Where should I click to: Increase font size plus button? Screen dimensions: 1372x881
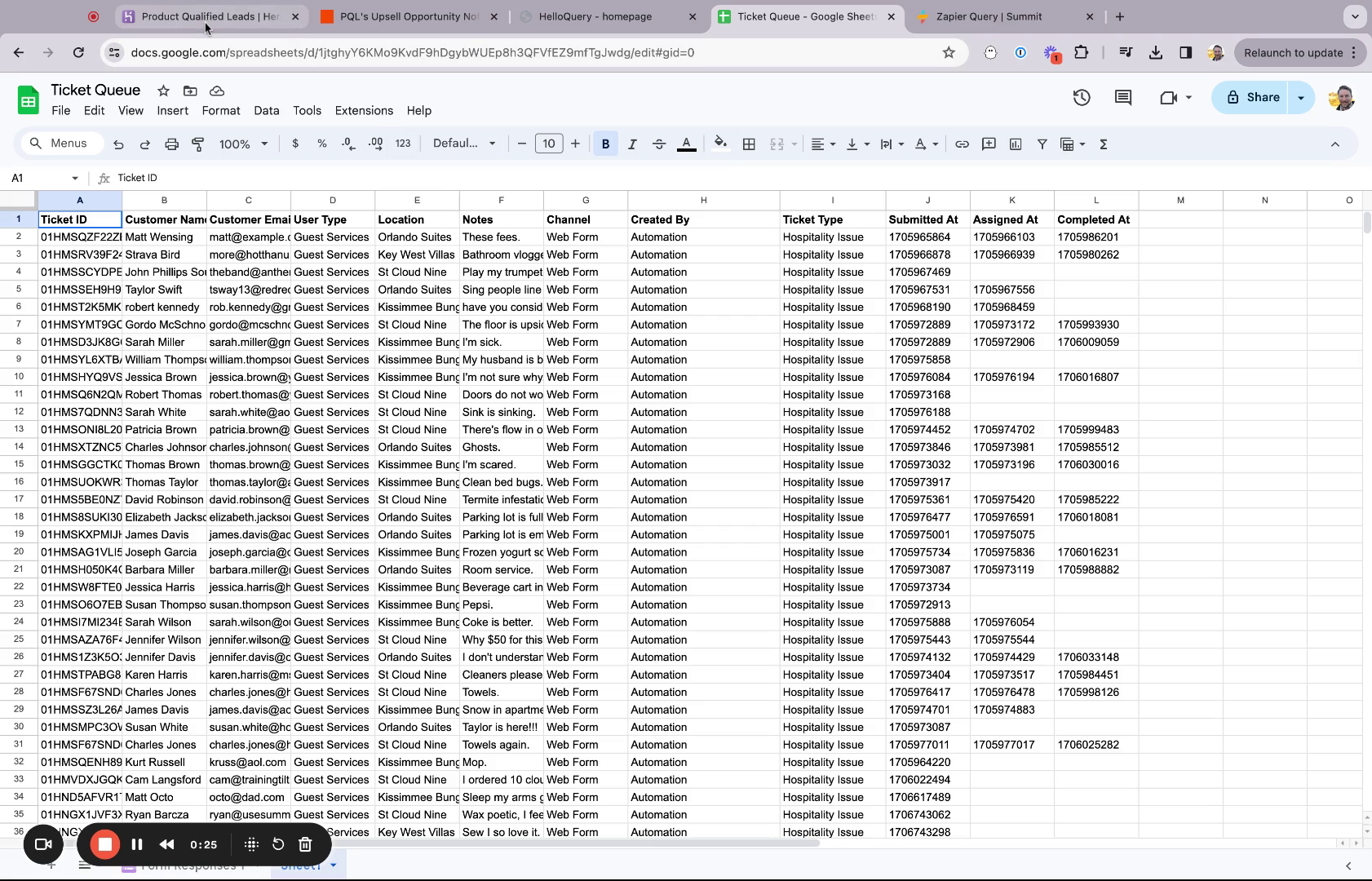[x=575, y=144]
